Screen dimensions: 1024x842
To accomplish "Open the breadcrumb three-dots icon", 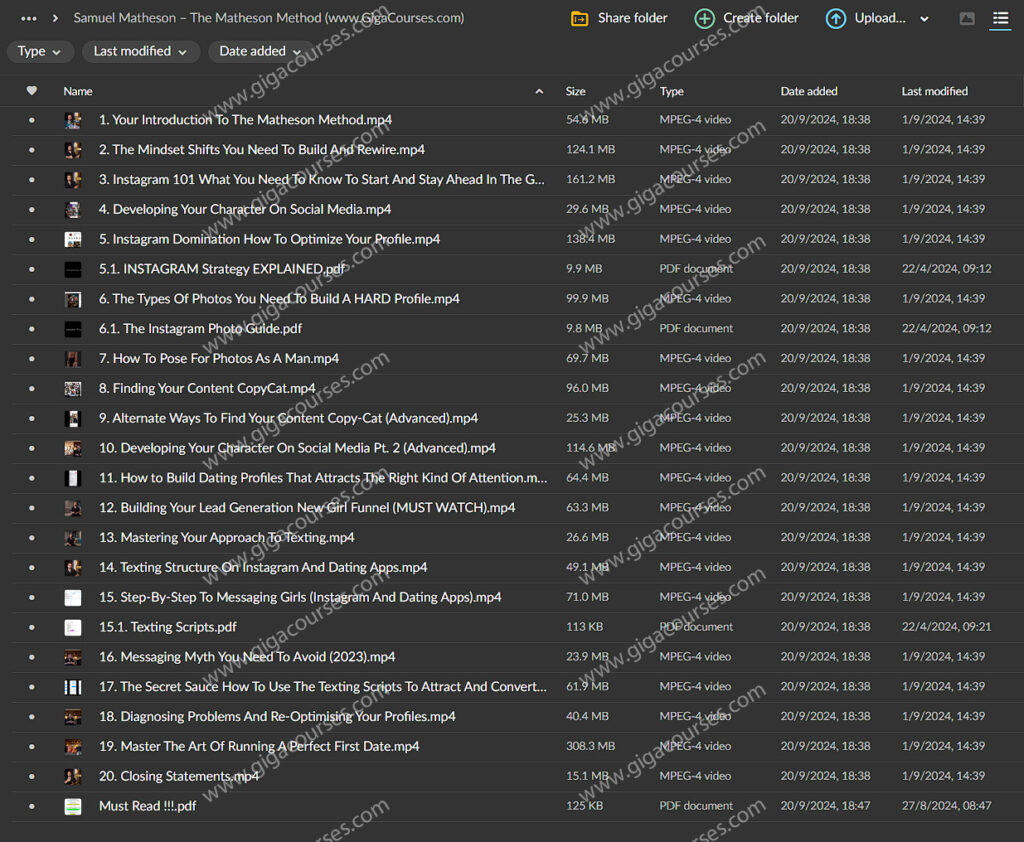I will tap(28, 18).
